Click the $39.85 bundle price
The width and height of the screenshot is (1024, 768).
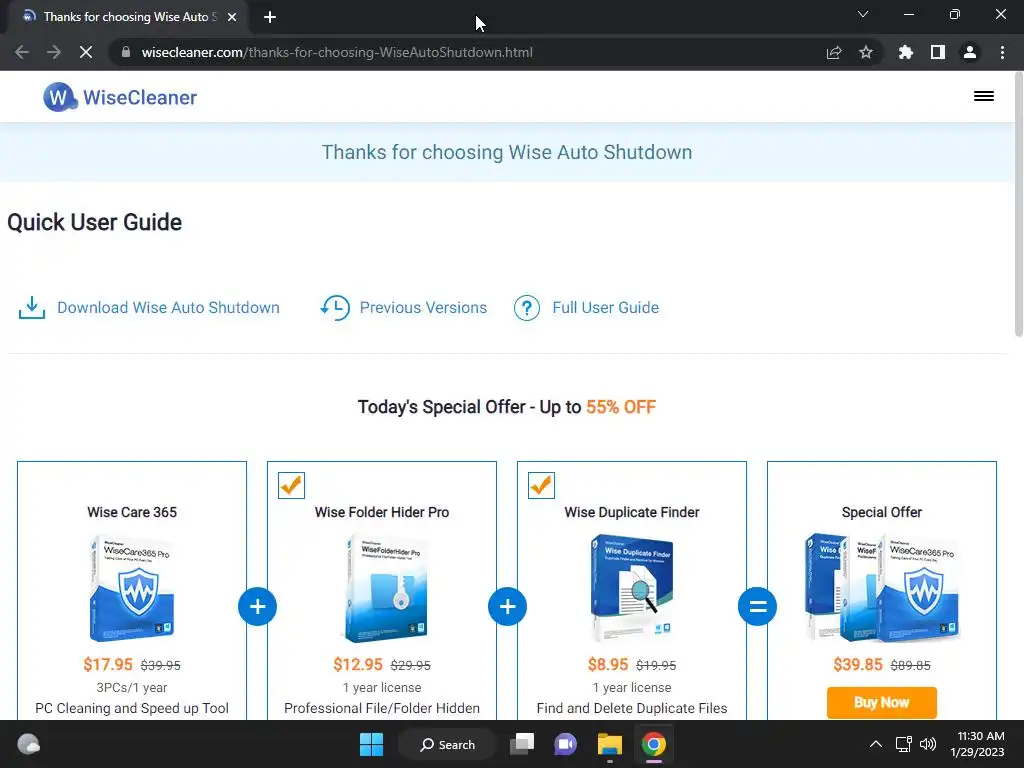point(857,665)
